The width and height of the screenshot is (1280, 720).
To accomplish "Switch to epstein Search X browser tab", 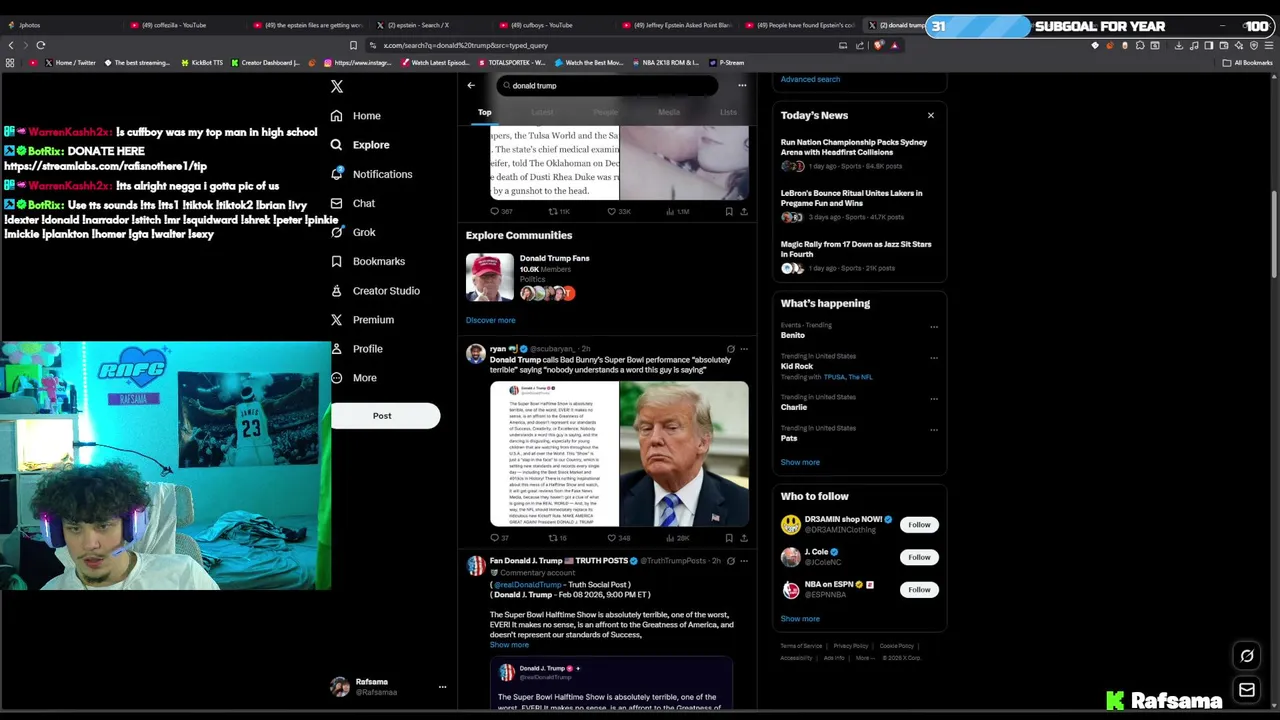I will pyautogui.click(x=418, y=25).
